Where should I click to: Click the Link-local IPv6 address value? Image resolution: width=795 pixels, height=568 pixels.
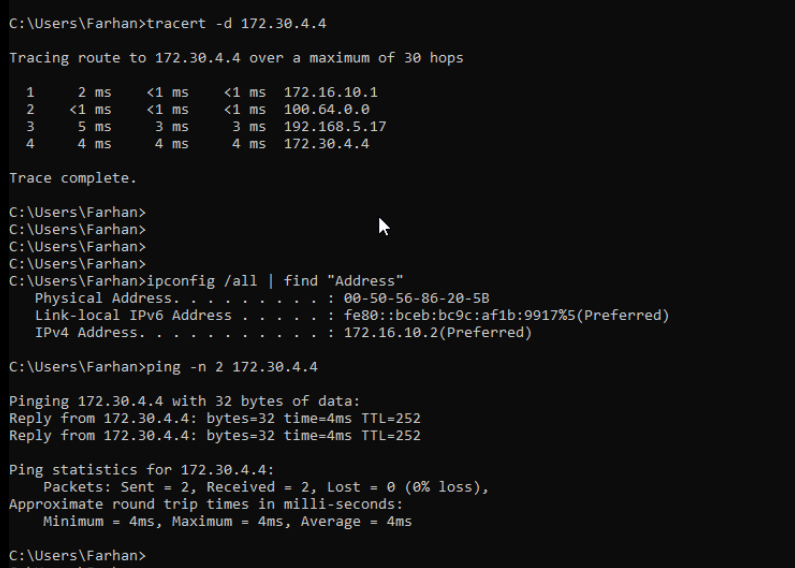click(505, 315)
